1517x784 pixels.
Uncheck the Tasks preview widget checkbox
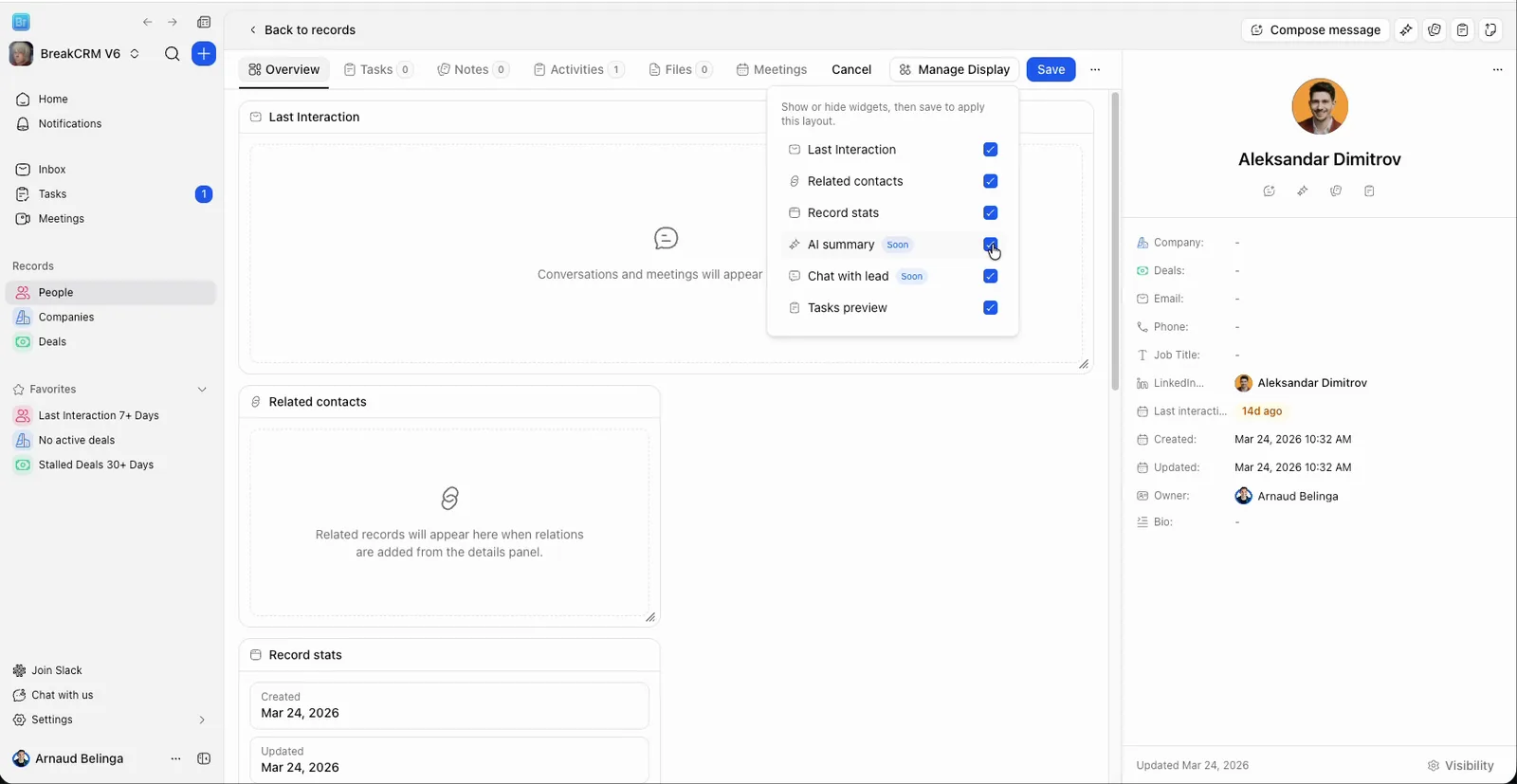pos(990,307)
